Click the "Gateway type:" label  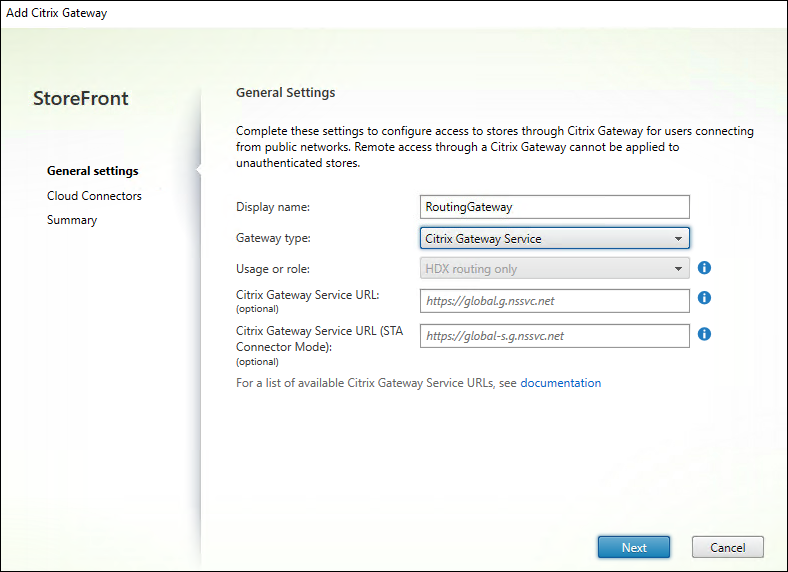tap(273, 238)
